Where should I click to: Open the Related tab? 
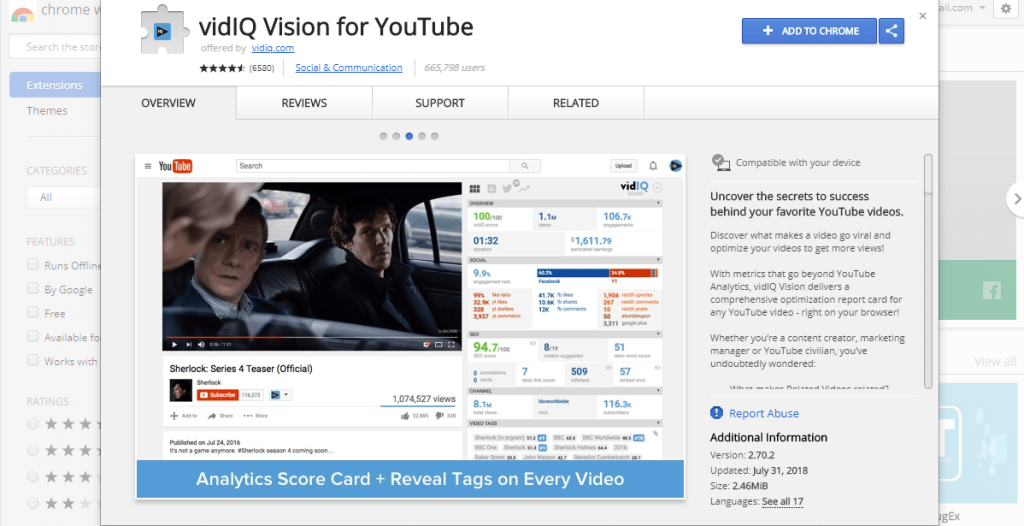(576, 103)
